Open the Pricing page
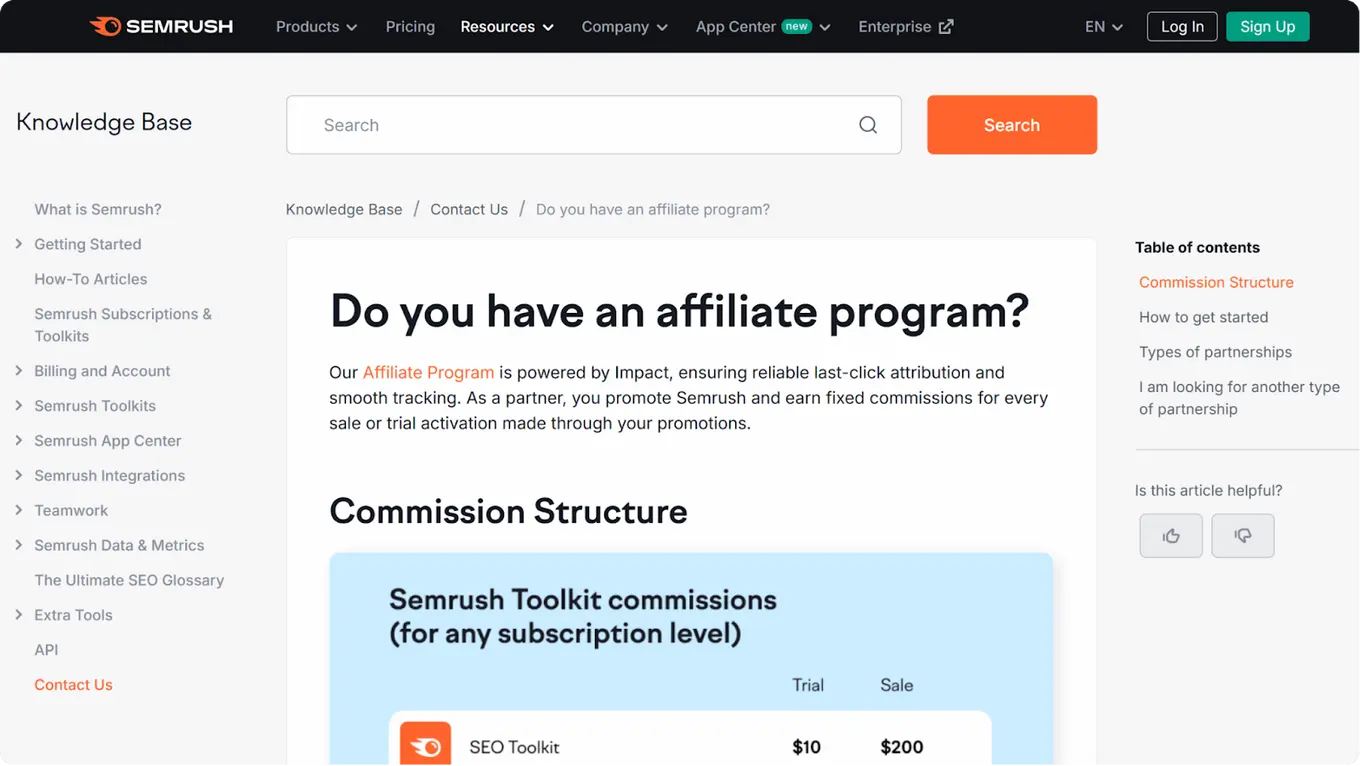The height and width of the screenshot is (766, 1360). (410, 27)
